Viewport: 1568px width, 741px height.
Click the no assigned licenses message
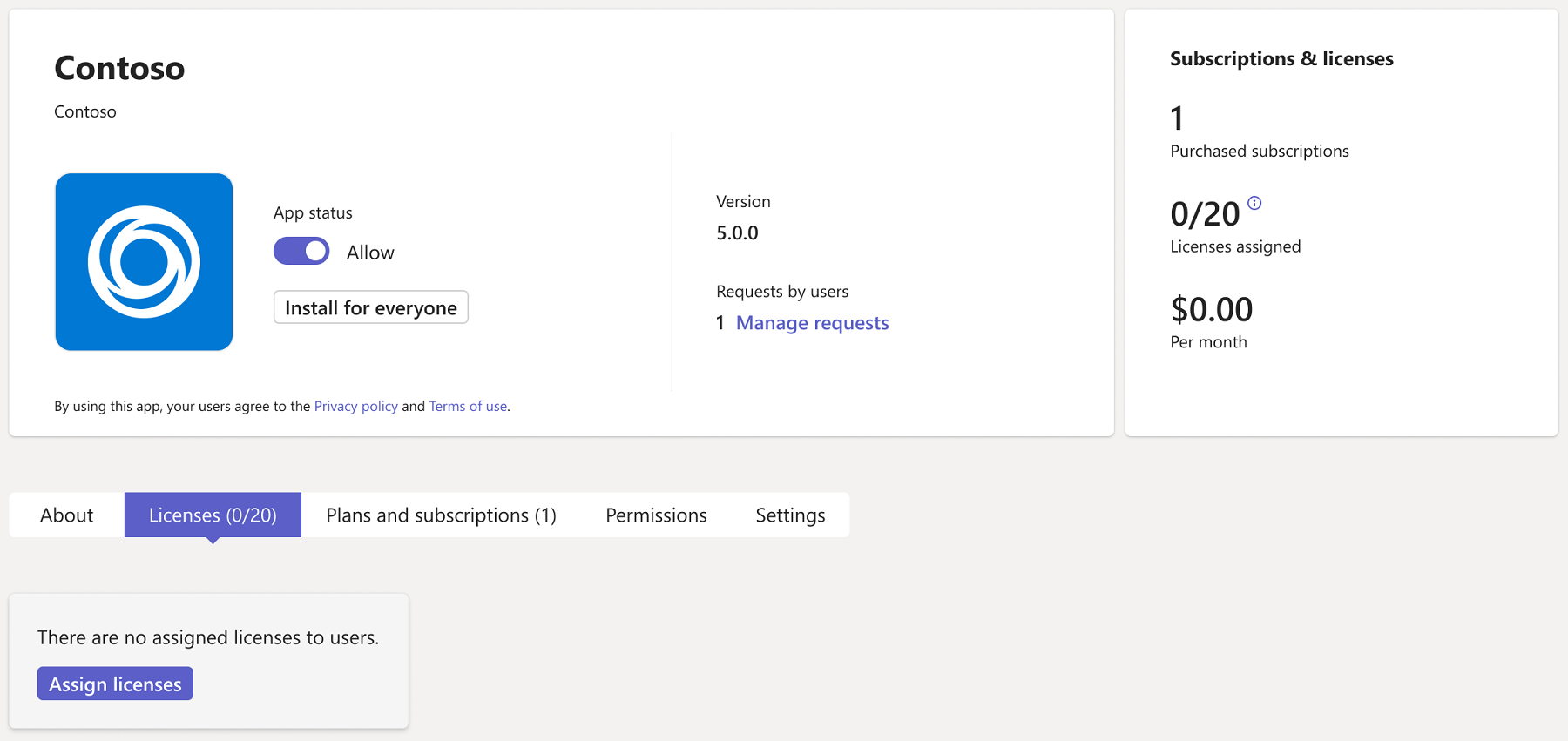point(208,637)
